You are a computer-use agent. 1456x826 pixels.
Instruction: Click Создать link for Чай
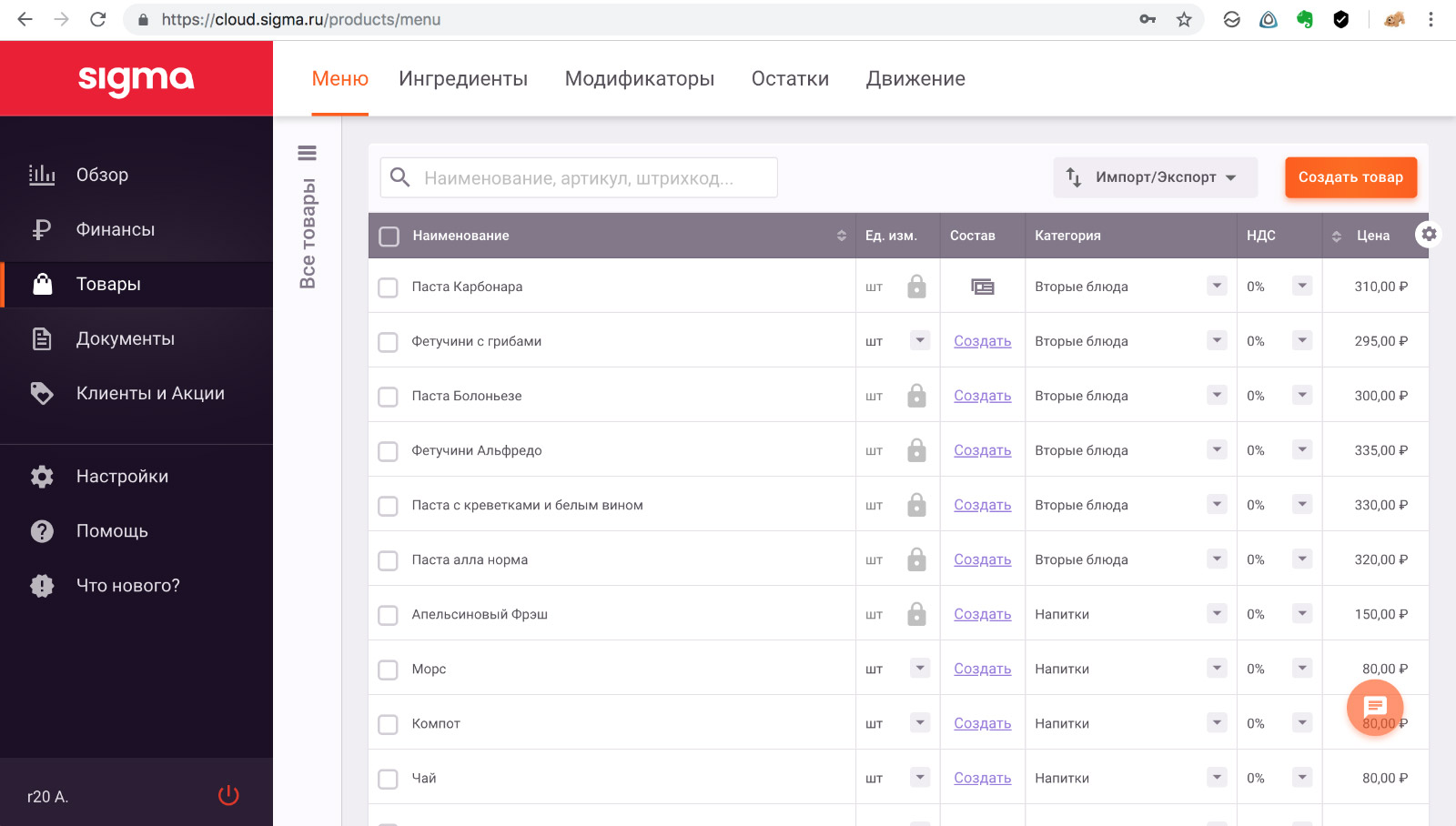click(x=982, y=778)
